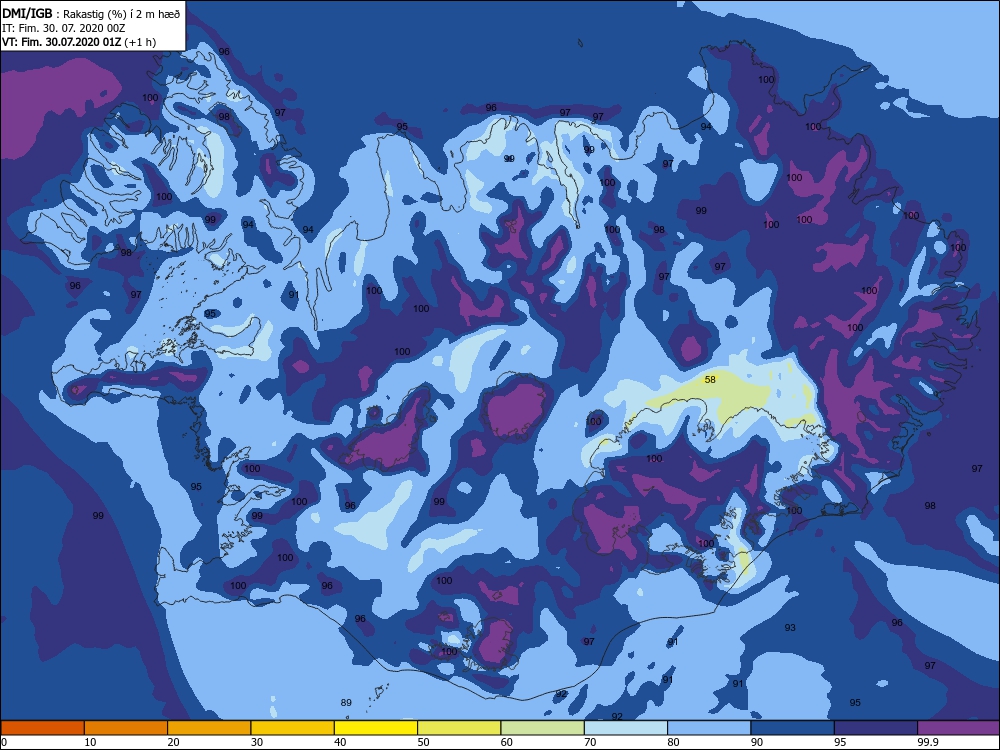
Task: Click the '99.9' label on the legend scale
Action: [927, 742]
